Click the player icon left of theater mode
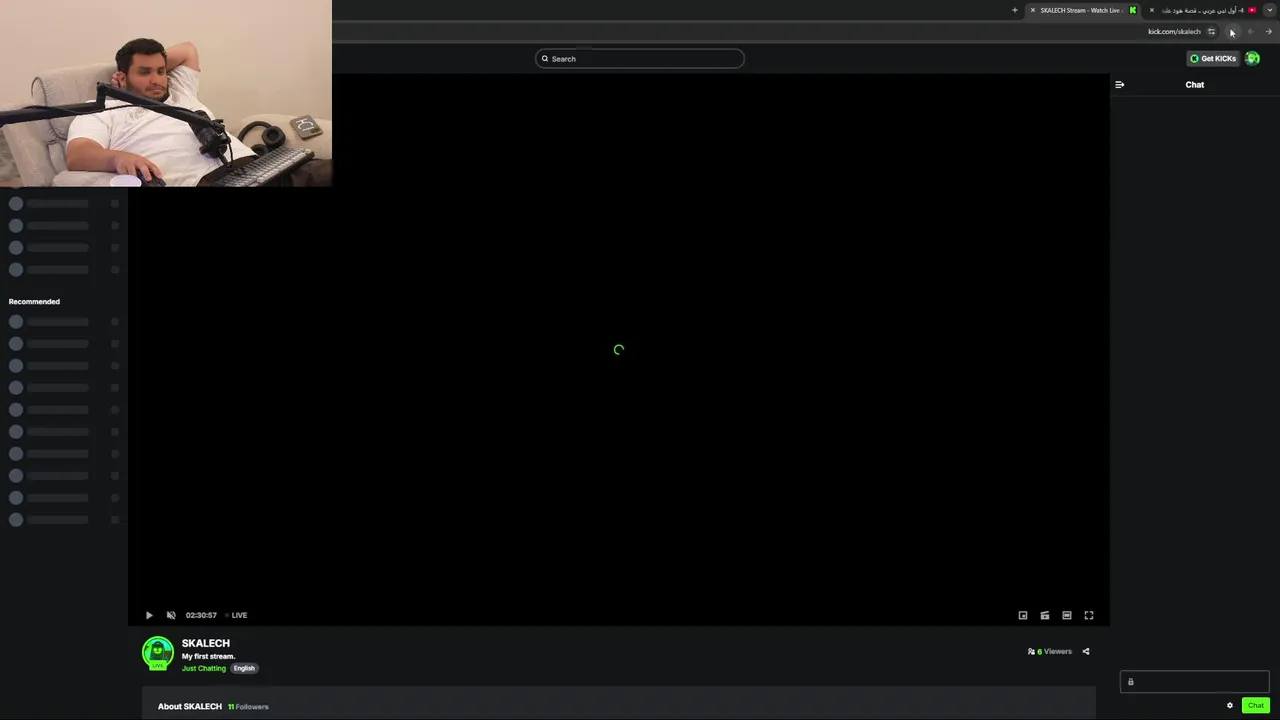Image resolution: width=1280 pixels, height=720 pixels. click(1045, 615)
